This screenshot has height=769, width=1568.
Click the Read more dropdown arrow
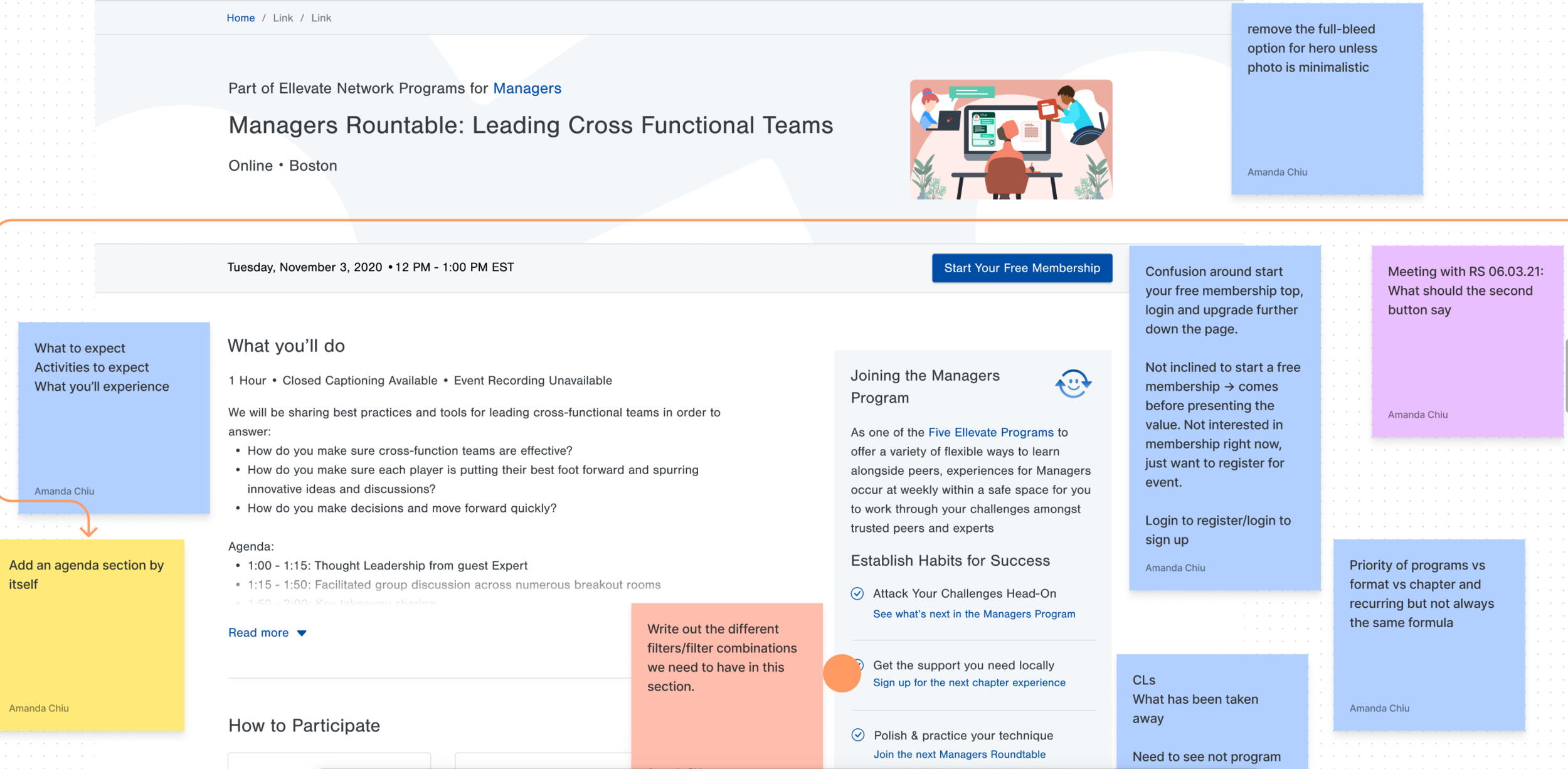coord(302,633)
